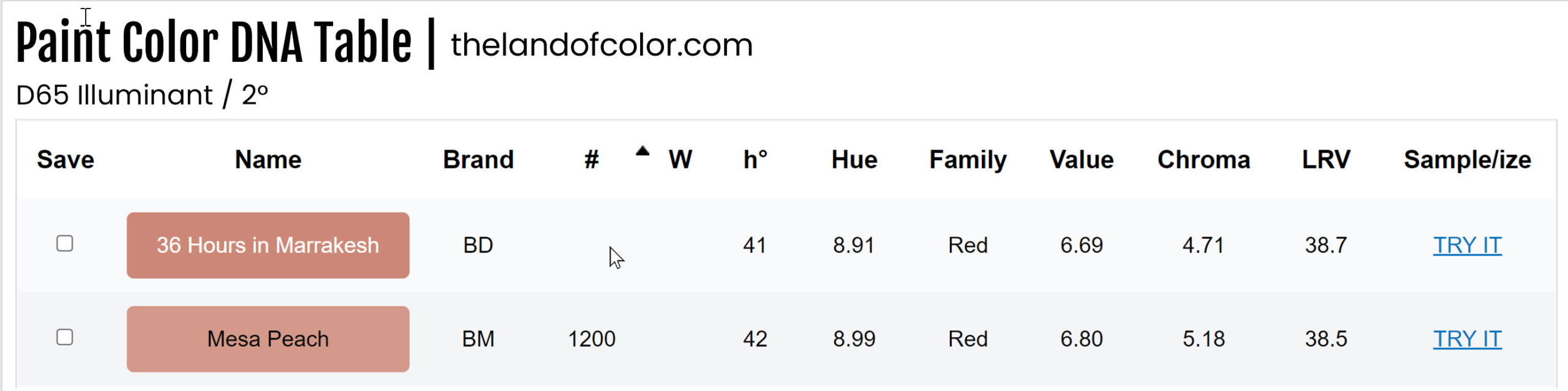Sort by the Family column header
1568x391 pixels.
968,160
